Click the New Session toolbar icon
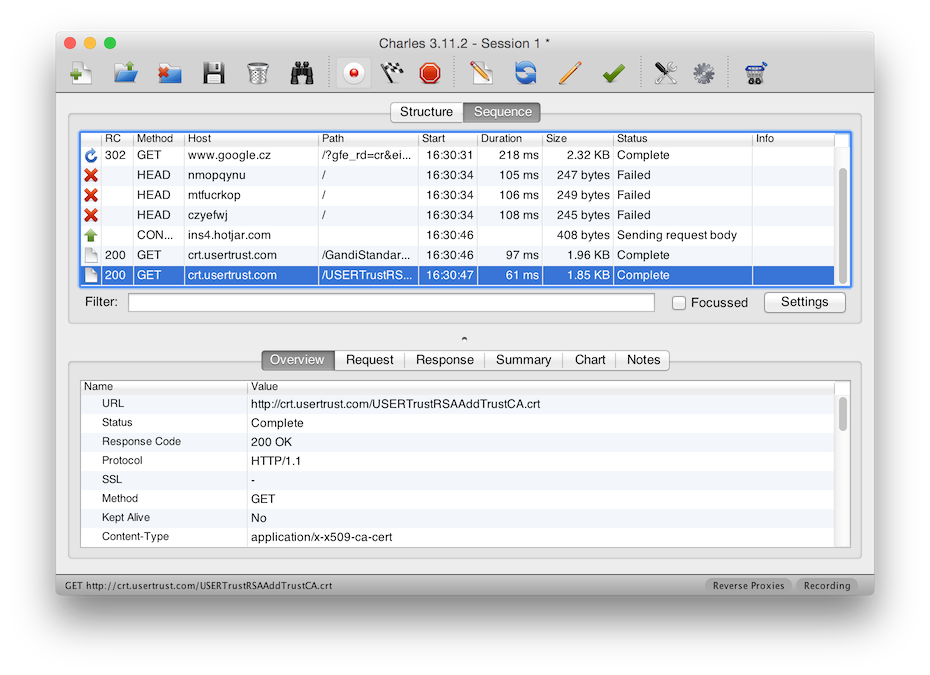 [x=81, y=73]
